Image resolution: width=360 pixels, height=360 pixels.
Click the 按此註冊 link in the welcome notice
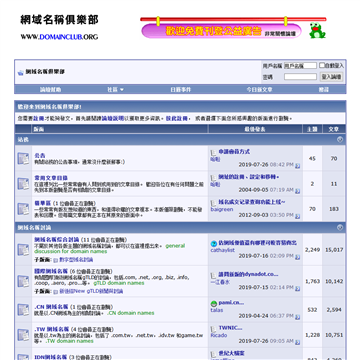(177, 118)
